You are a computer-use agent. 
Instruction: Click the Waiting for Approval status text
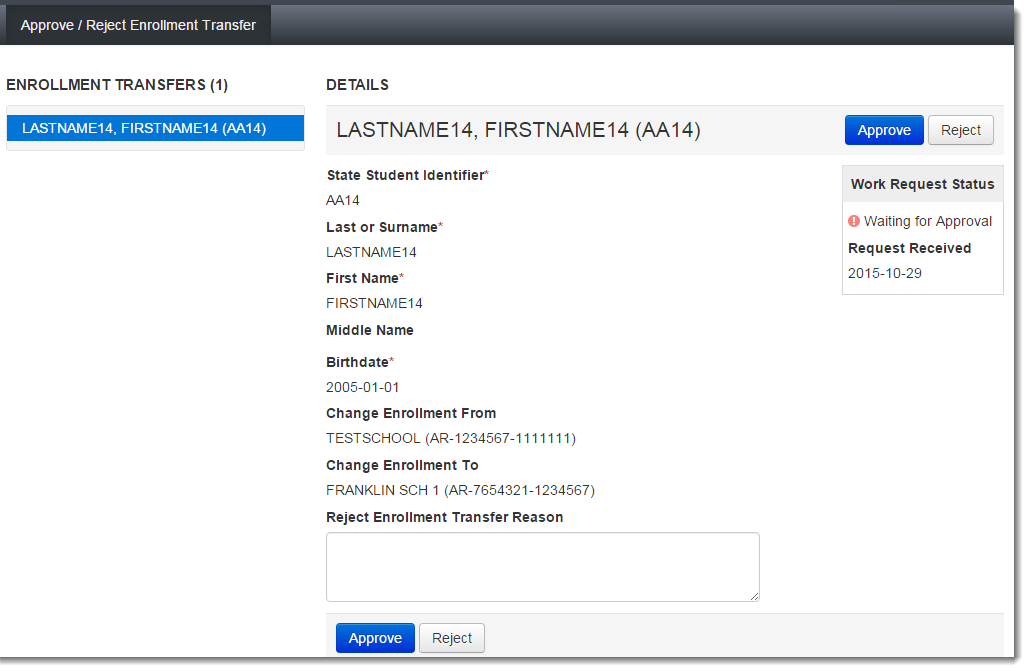[927, 221]
